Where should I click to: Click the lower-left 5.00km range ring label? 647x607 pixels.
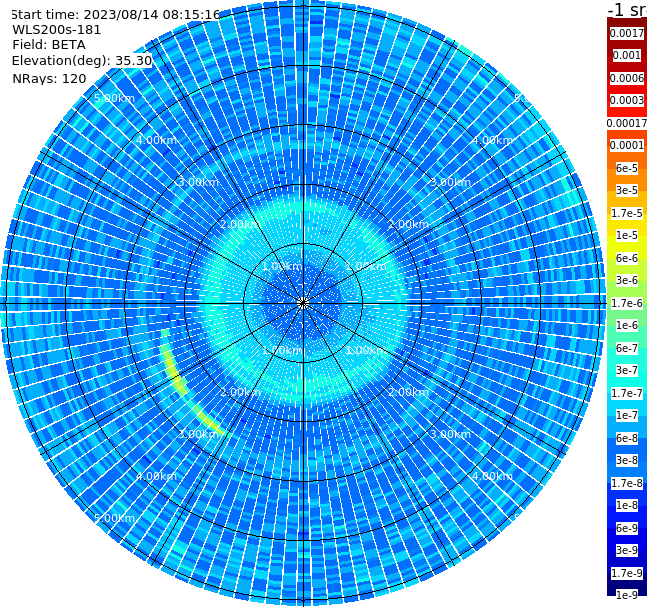114,518
